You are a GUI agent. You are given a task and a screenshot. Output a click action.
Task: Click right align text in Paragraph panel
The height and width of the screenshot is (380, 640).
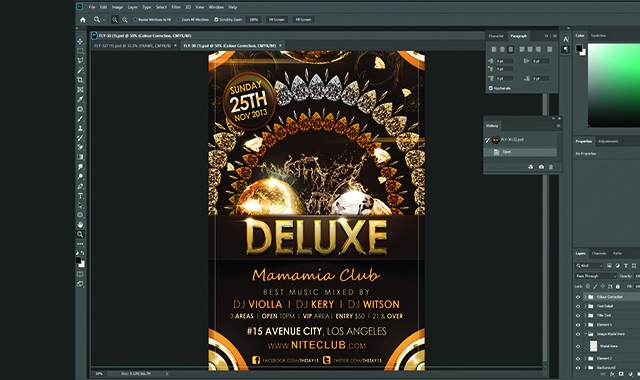pos(510,49)
